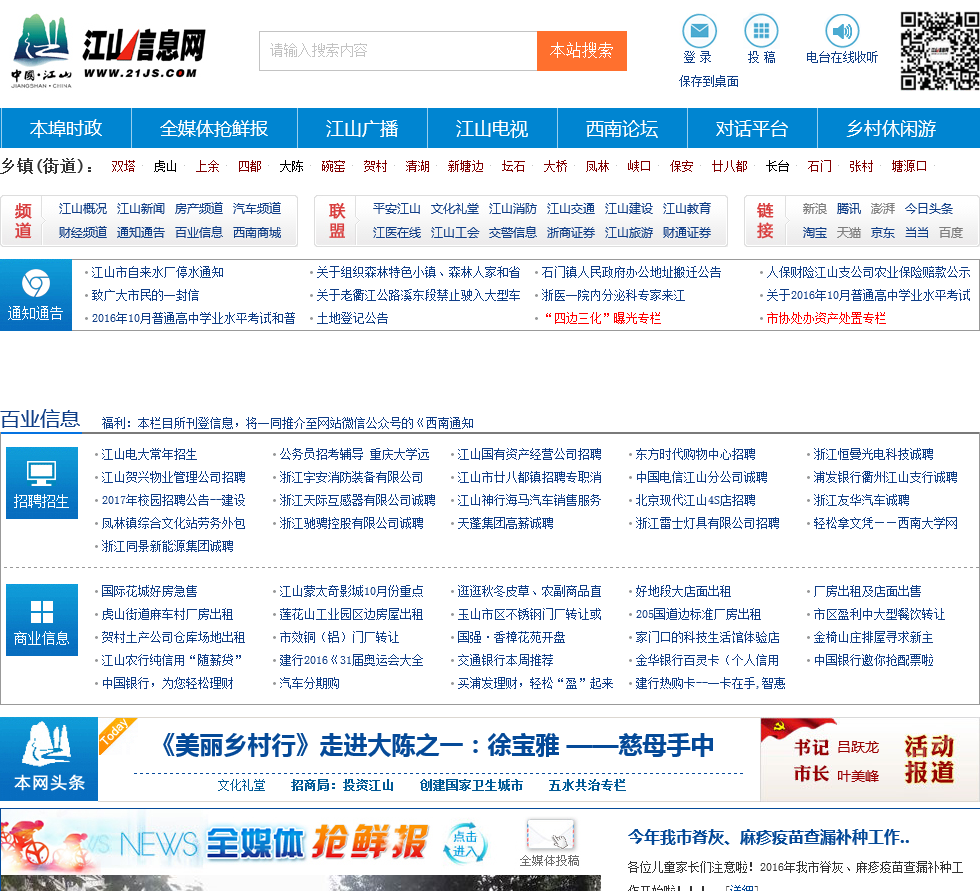This screenshot has height=891, width=980.
Task: Open notice 土地登记公告
Action: (x=352, y=319)
